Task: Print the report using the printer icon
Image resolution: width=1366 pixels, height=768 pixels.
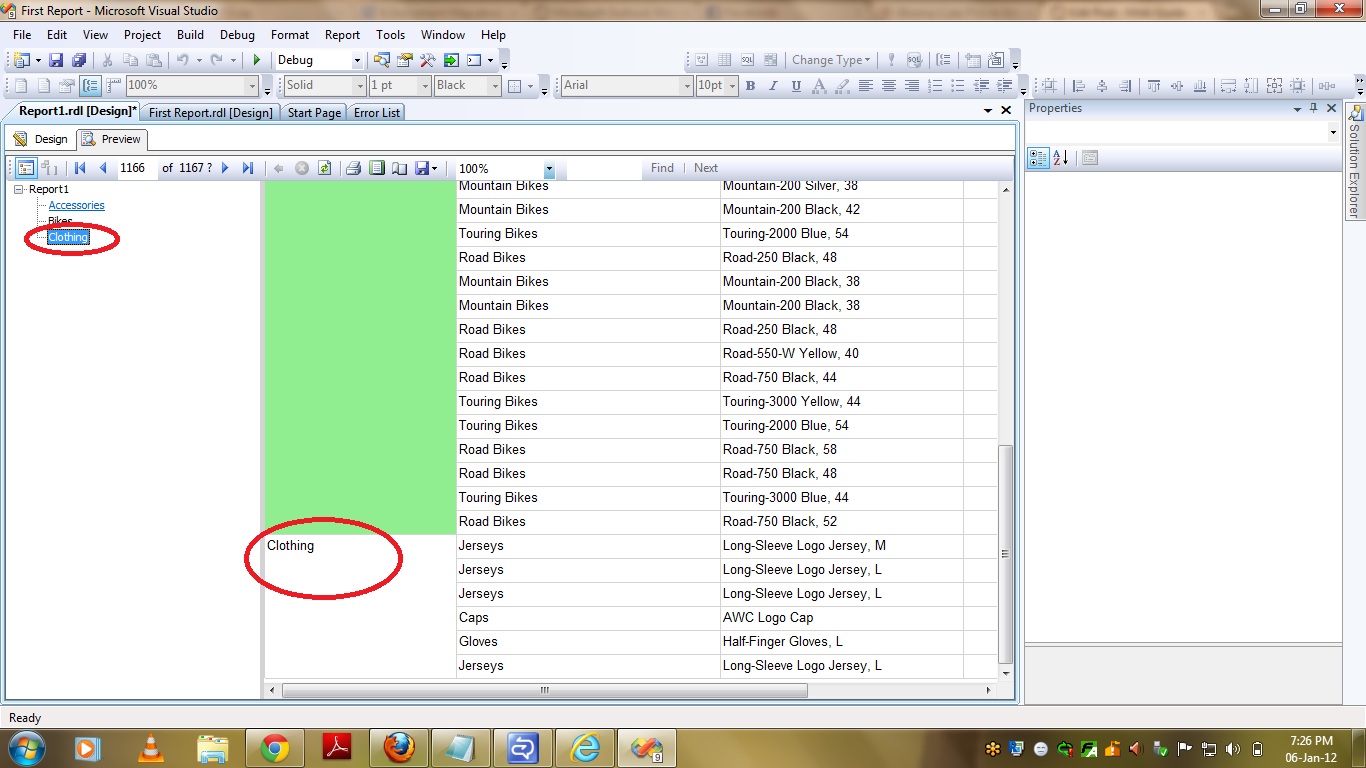Action: pos(353,168)
